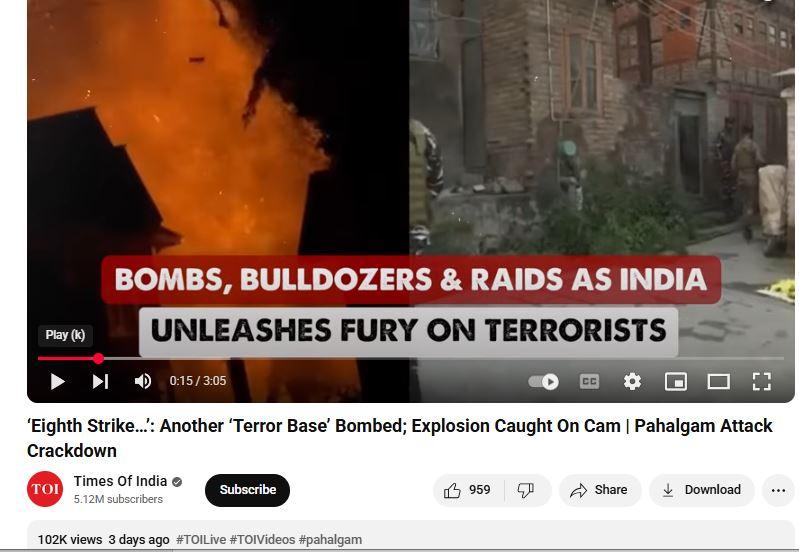
Task: Dislike this video
Action: coord(527,490)
